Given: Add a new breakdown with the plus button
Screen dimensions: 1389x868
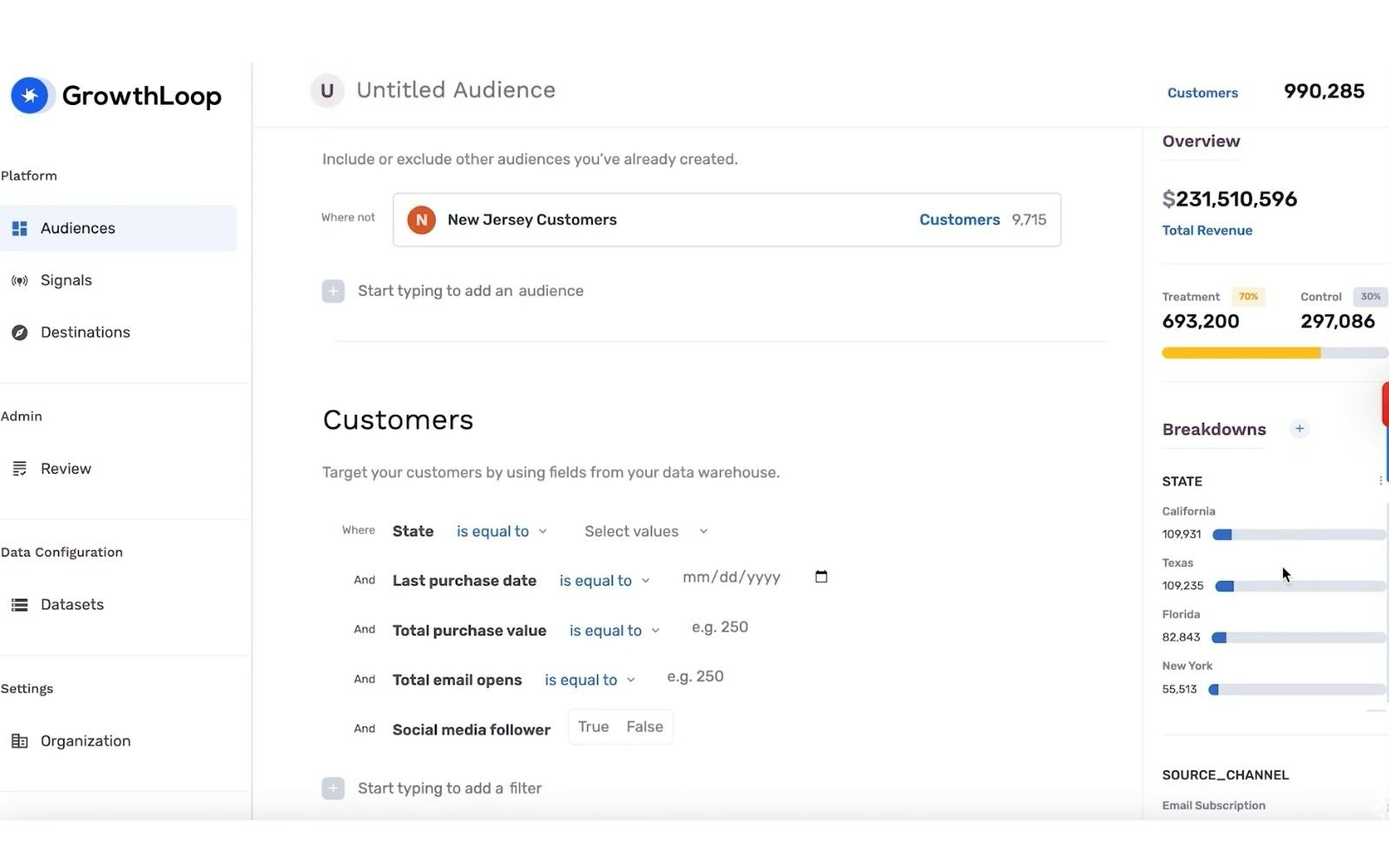Looking at the screenshot, I should coord(1300,428).
